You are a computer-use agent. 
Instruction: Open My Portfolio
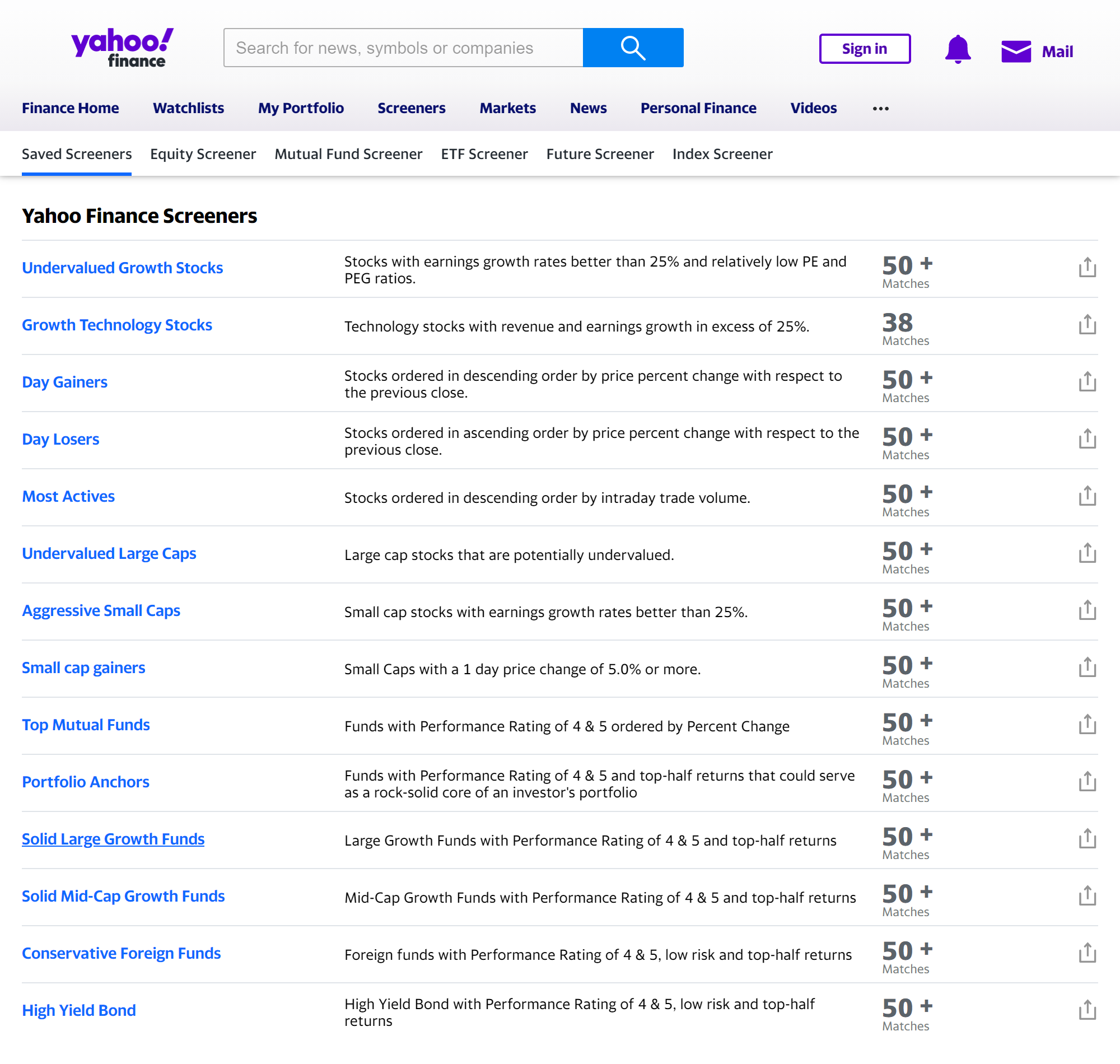301,108
